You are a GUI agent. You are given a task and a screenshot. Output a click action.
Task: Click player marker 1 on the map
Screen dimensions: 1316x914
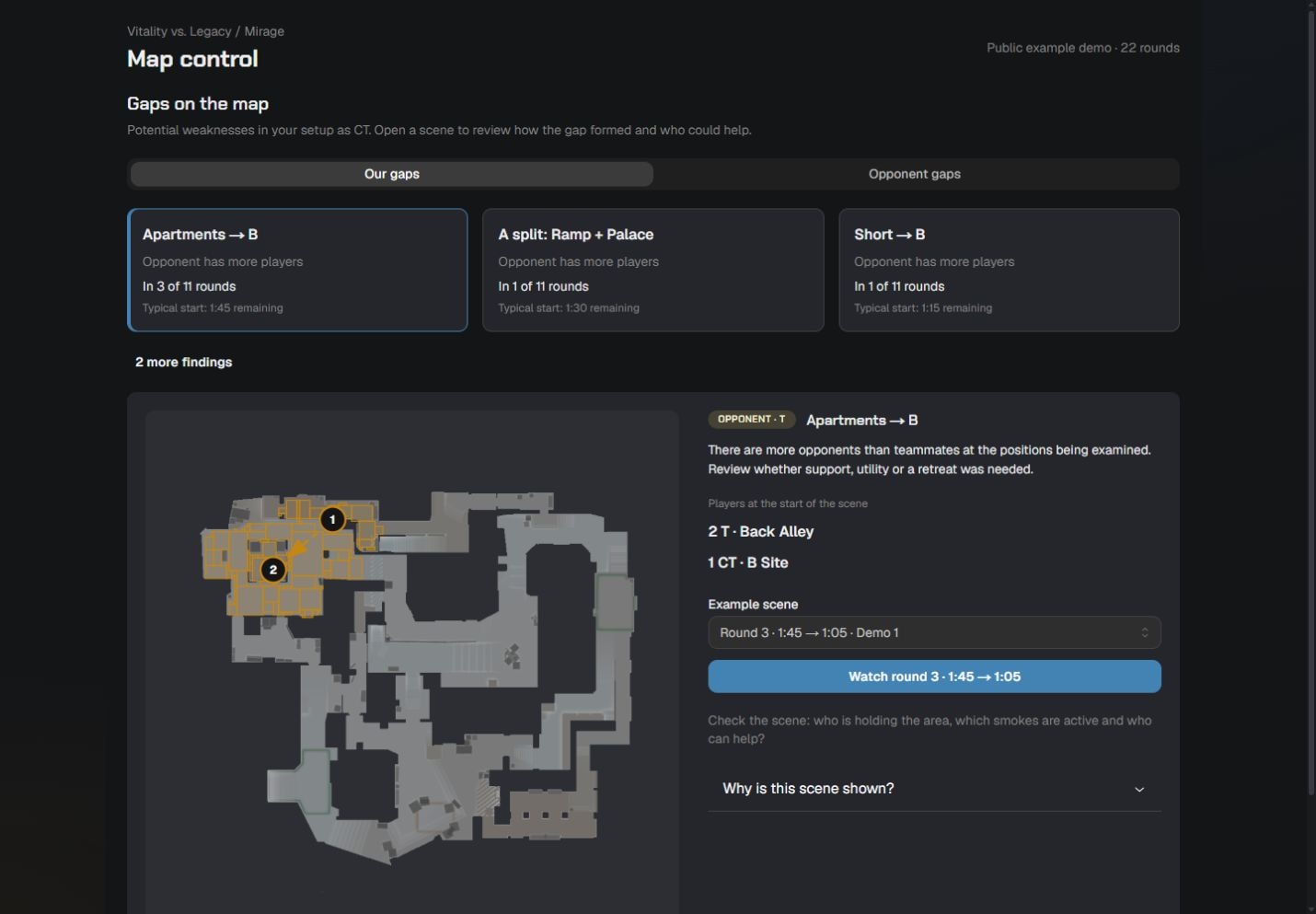pyautogui.click(x=332, y=520)
